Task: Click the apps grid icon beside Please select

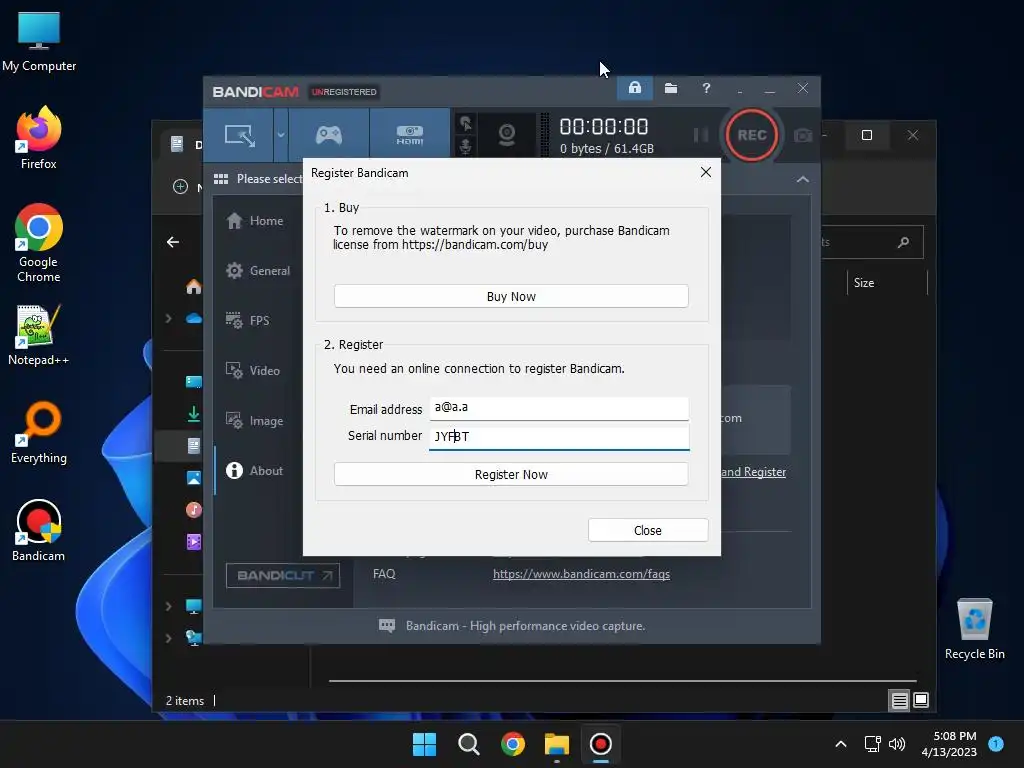Action: click(x=221, y=179)
